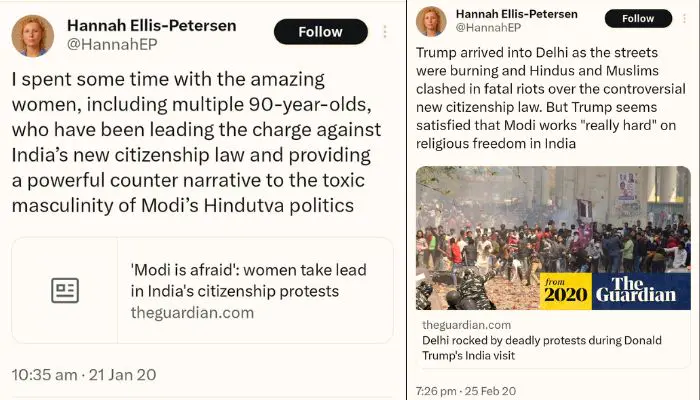
Task: Open Delhi riots photo thumbnail
Action: (553, 238)
